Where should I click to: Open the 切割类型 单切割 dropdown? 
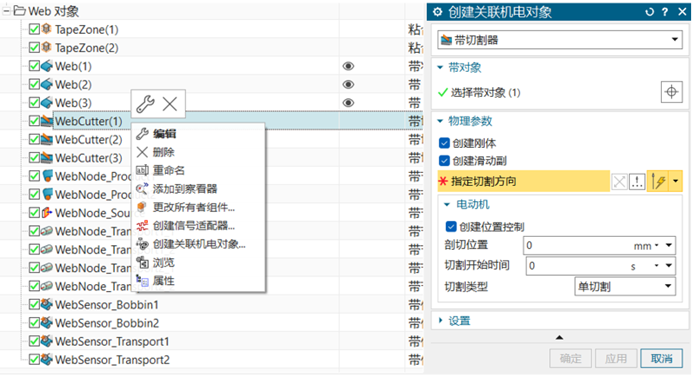tap(625, 287)
